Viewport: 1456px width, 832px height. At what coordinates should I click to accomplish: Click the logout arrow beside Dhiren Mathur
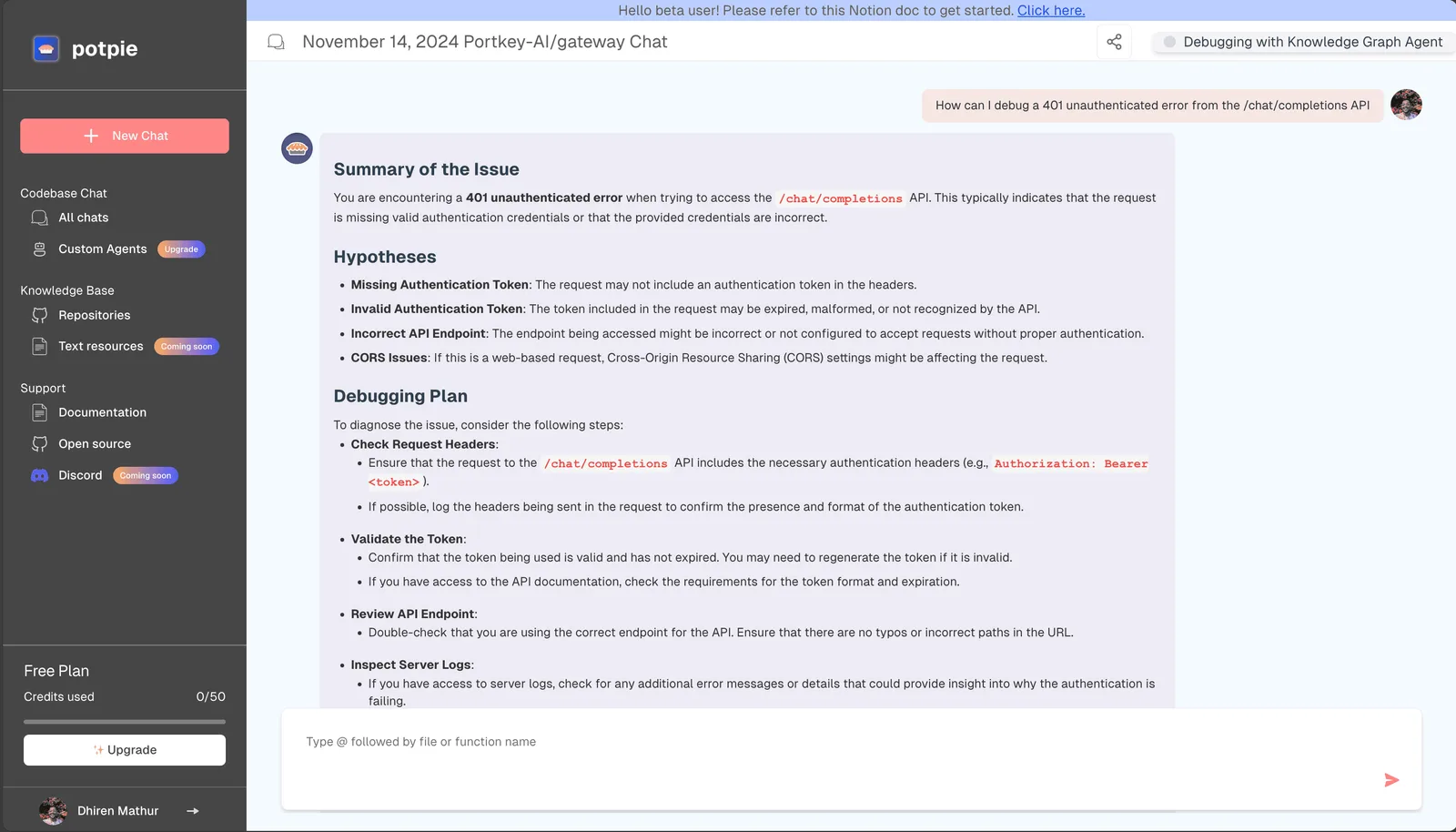193,811
